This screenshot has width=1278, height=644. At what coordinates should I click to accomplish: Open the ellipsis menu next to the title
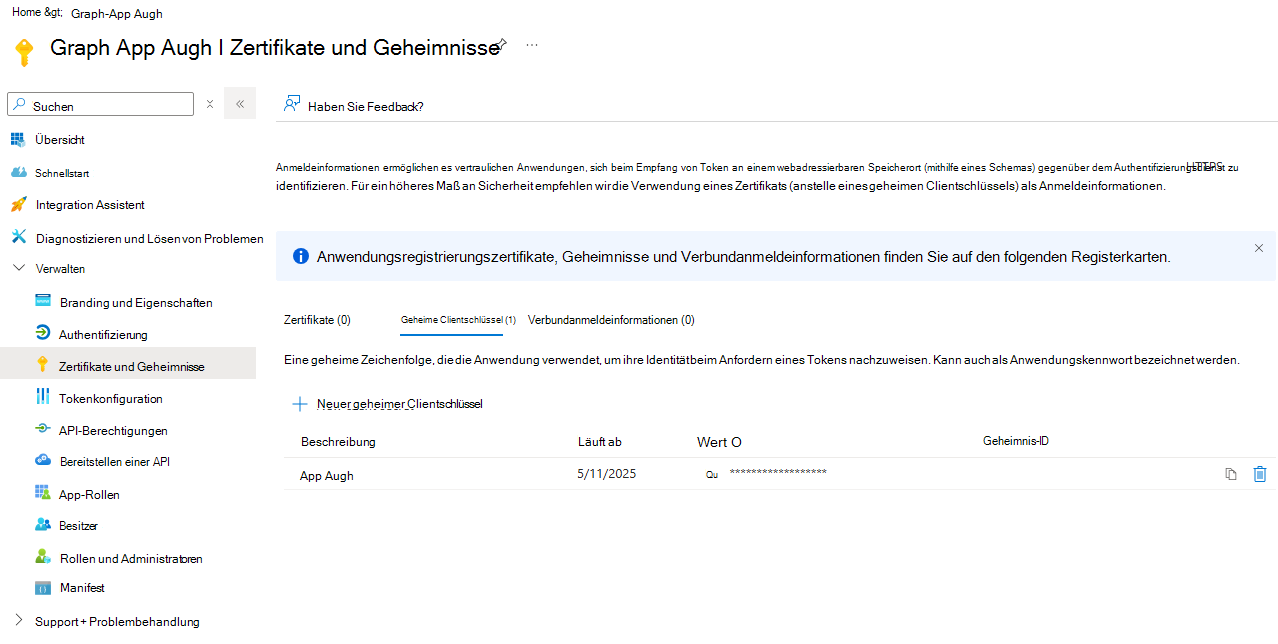tap(531, 44)
